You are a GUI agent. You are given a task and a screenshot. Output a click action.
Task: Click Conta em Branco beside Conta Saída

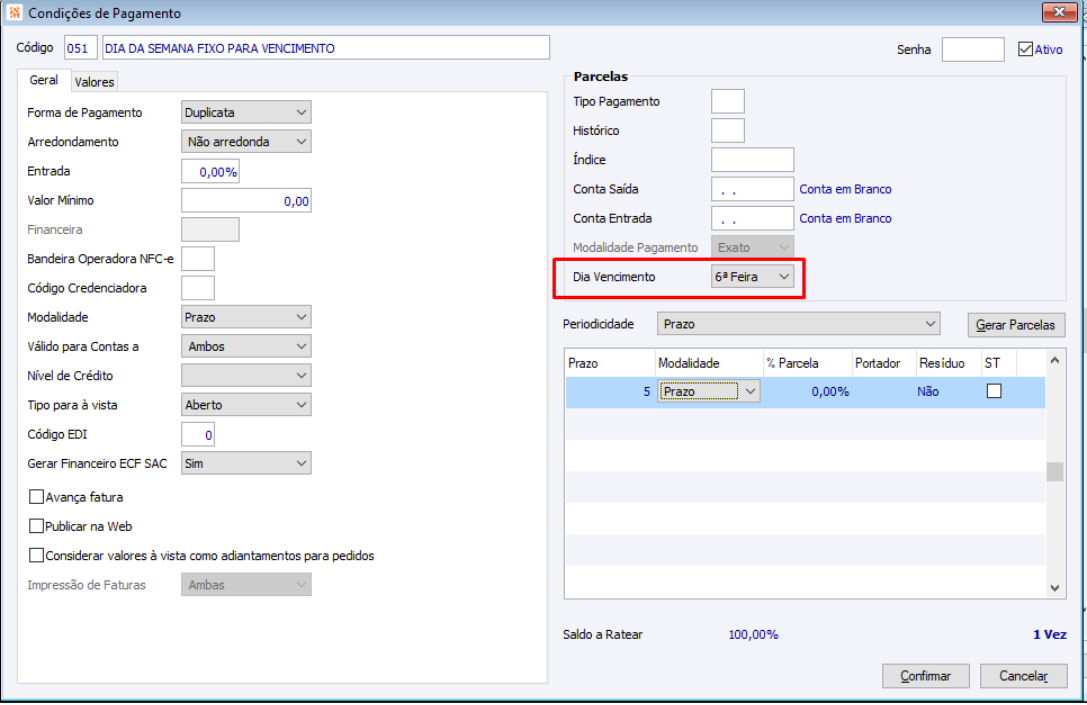(845, 189)
